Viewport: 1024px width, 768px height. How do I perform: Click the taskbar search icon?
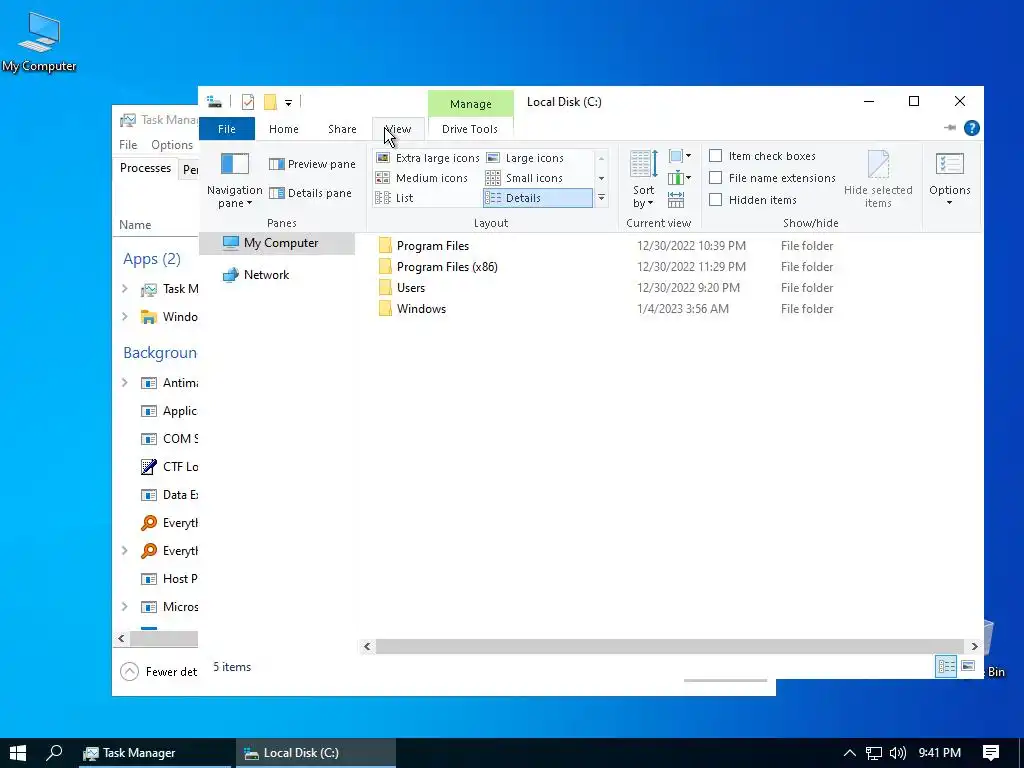pyautogui.click(x=55, y=753)
